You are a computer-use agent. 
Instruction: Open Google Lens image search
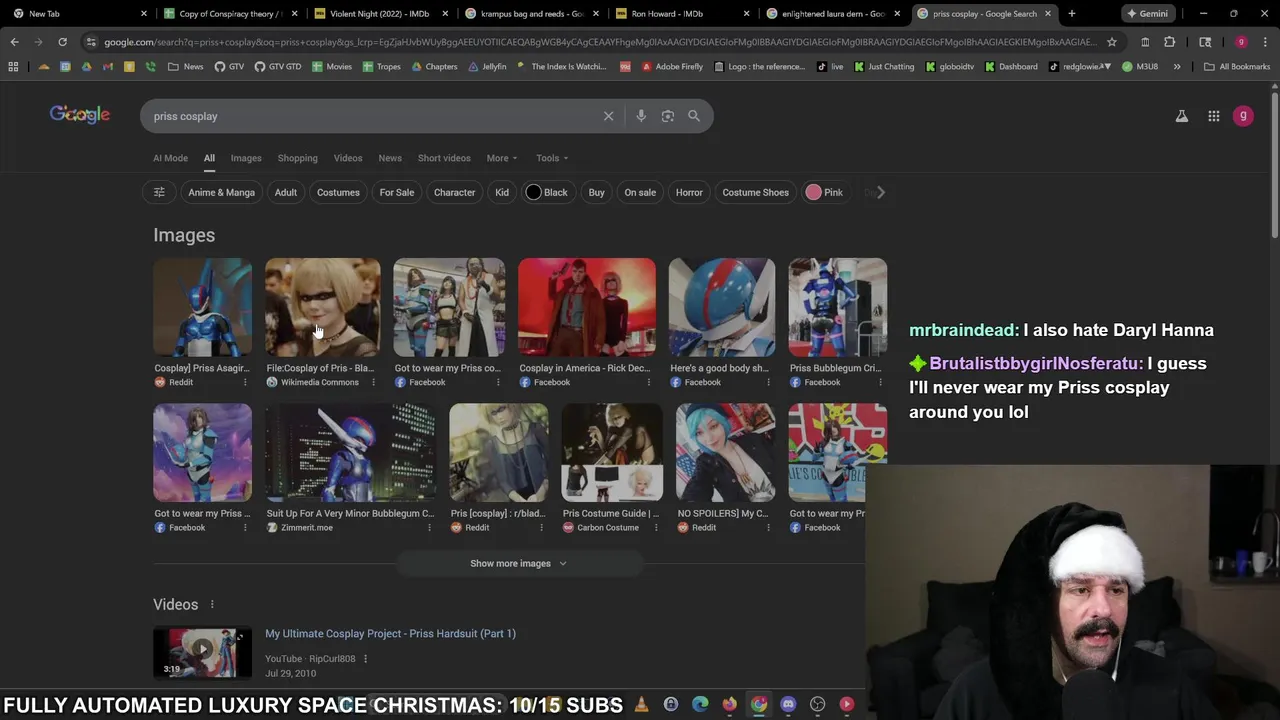click(668, 116)
